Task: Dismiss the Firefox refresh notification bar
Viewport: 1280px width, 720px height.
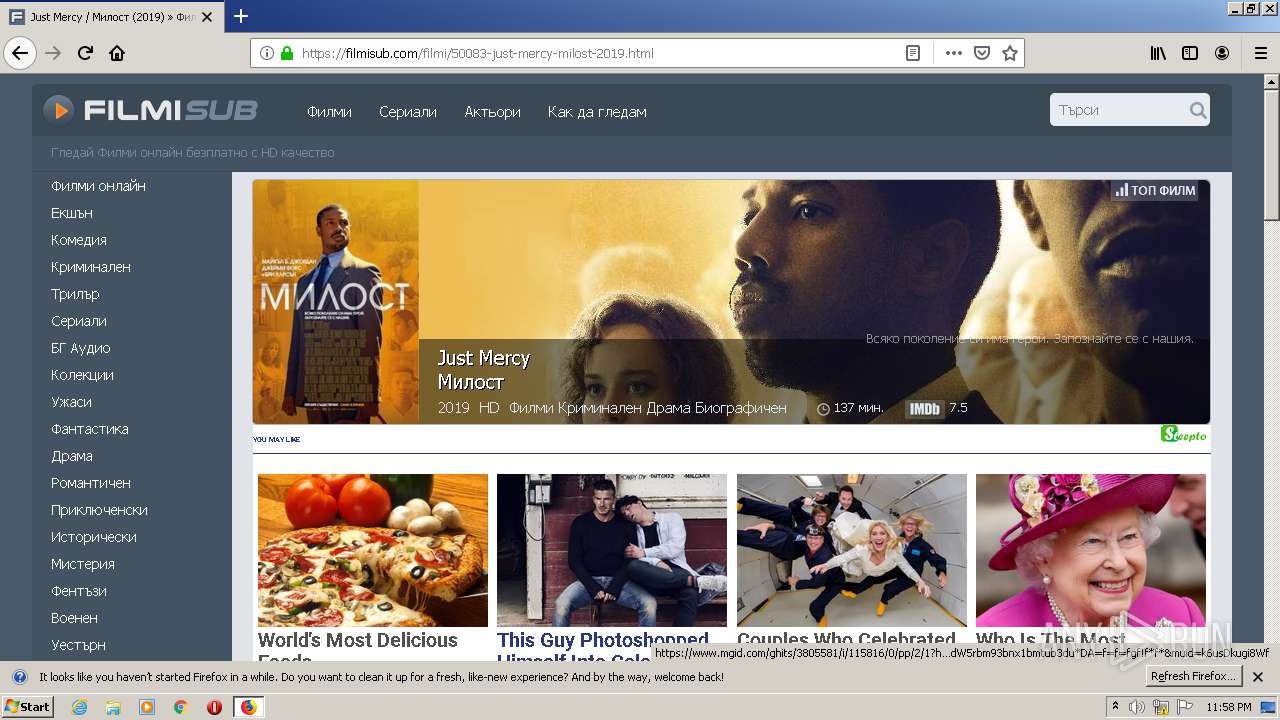Action: (x=1258, y=677)
